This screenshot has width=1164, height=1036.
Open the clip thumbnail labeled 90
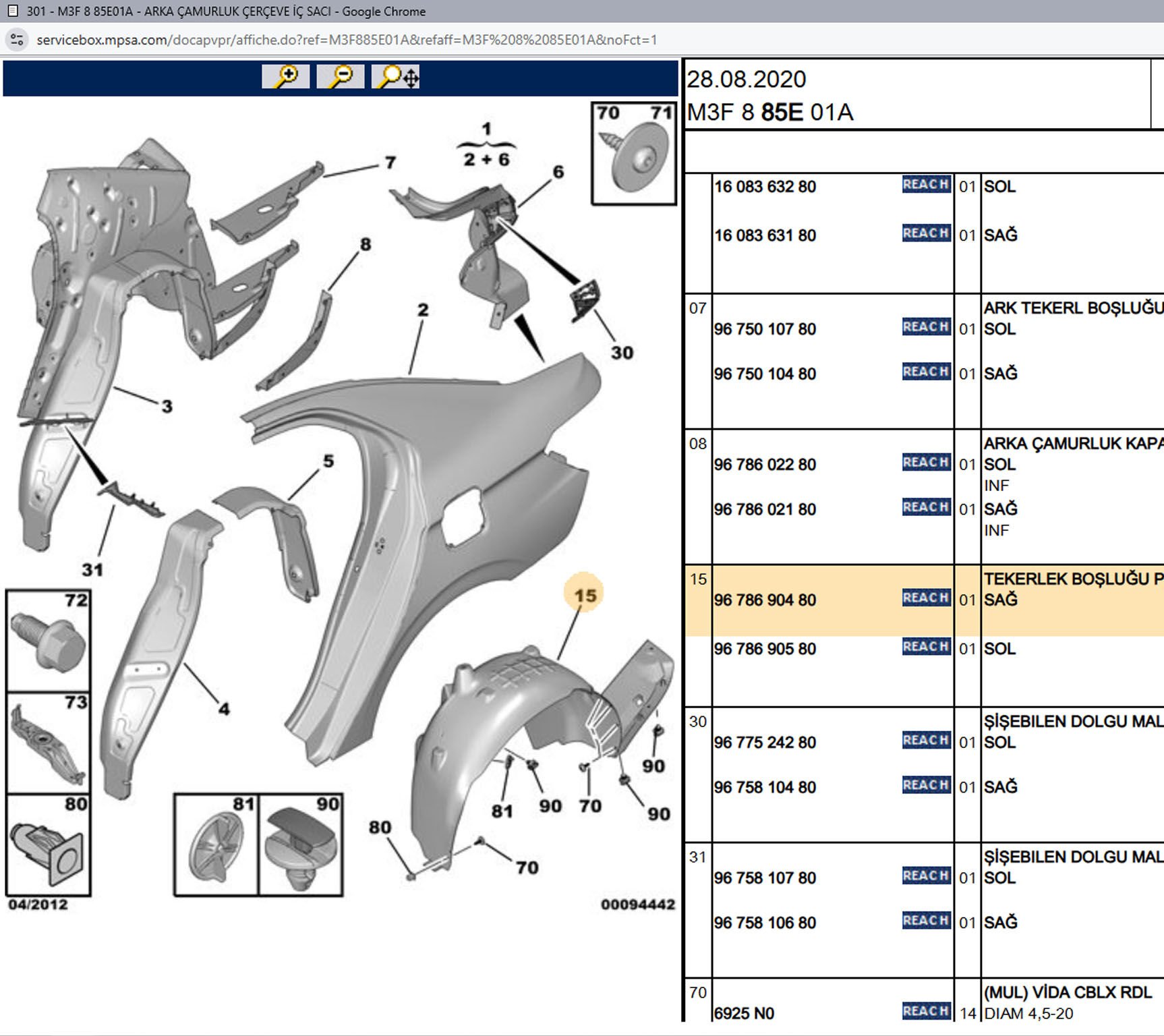click(301, 845)
